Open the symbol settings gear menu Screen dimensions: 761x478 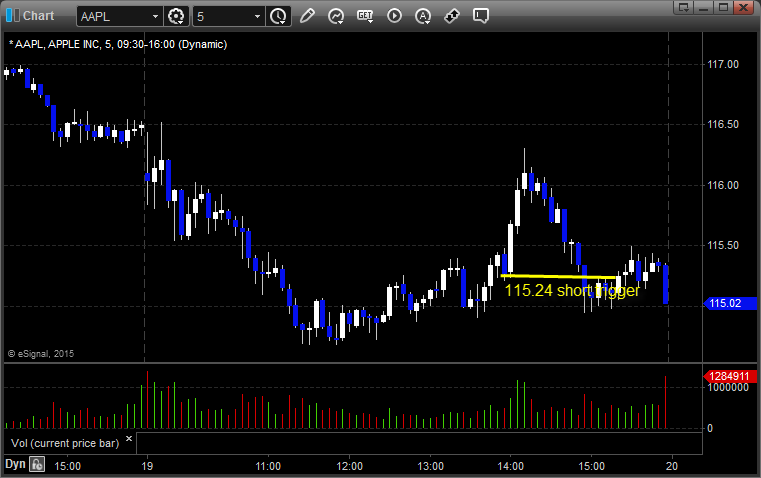coord(176,16)
